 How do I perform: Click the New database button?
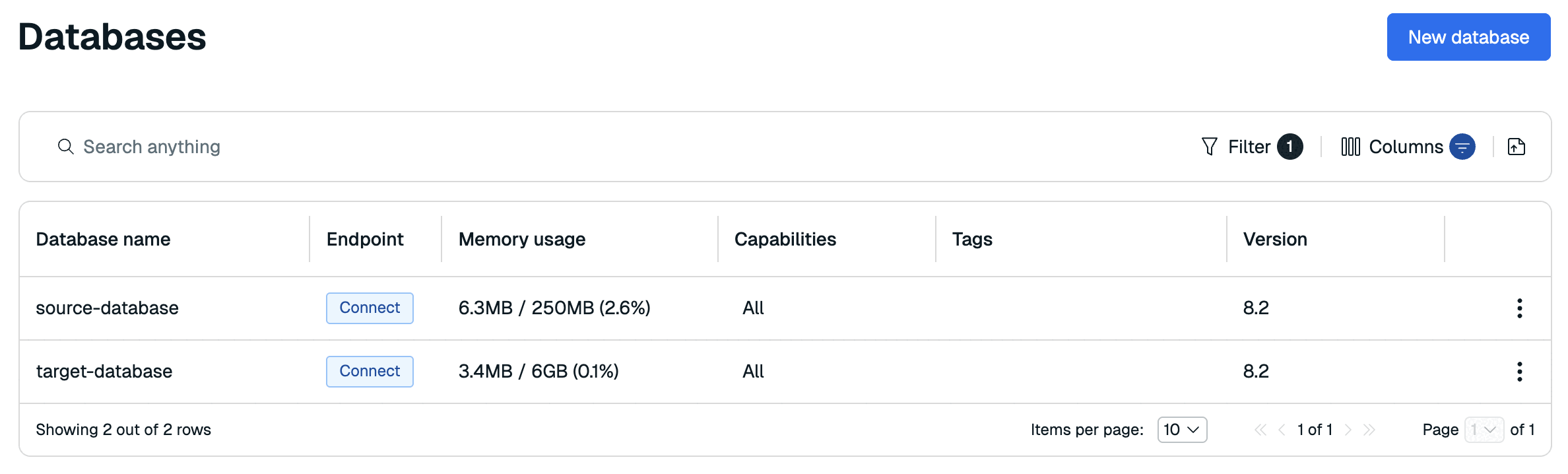coord(1468,37)
